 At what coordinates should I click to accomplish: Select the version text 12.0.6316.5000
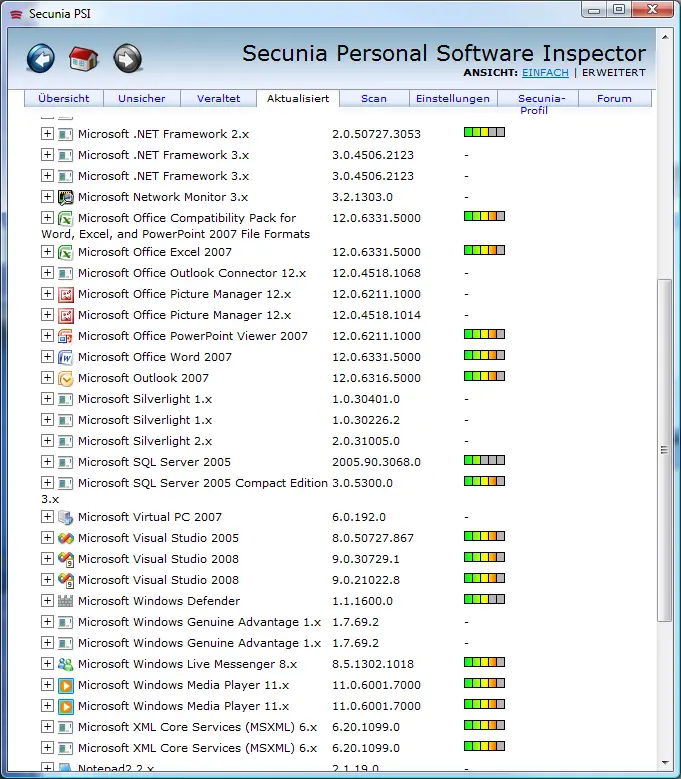coord(377,378)
